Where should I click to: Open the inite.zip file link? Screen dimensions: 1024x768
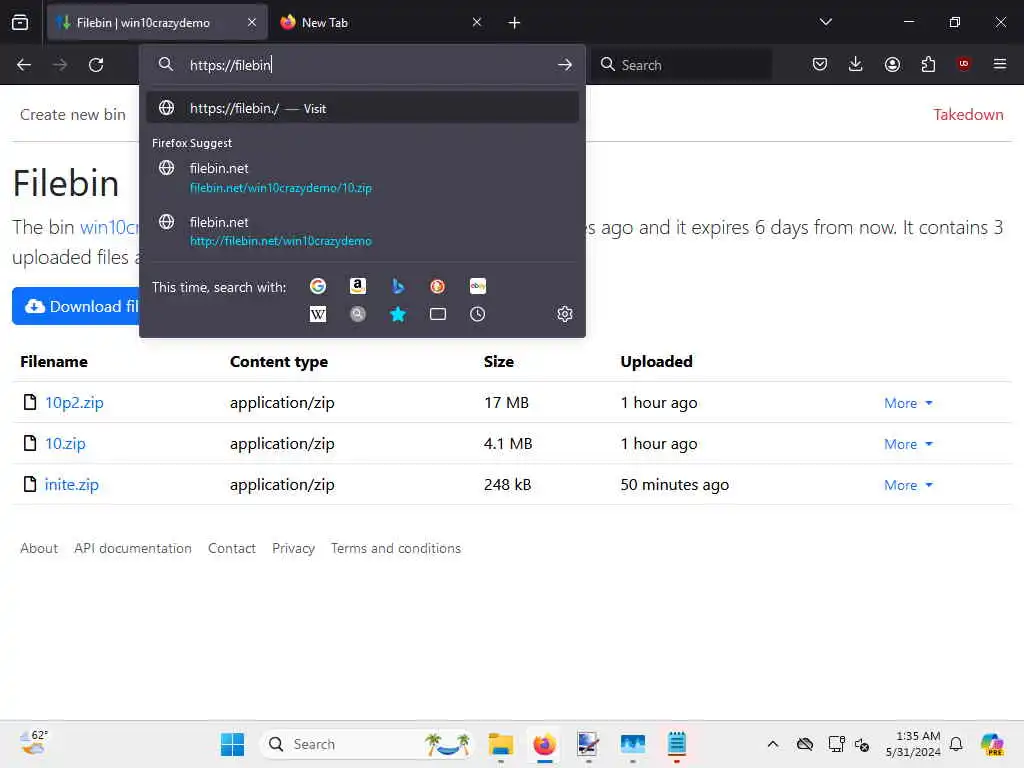click(x=71, y=485)
